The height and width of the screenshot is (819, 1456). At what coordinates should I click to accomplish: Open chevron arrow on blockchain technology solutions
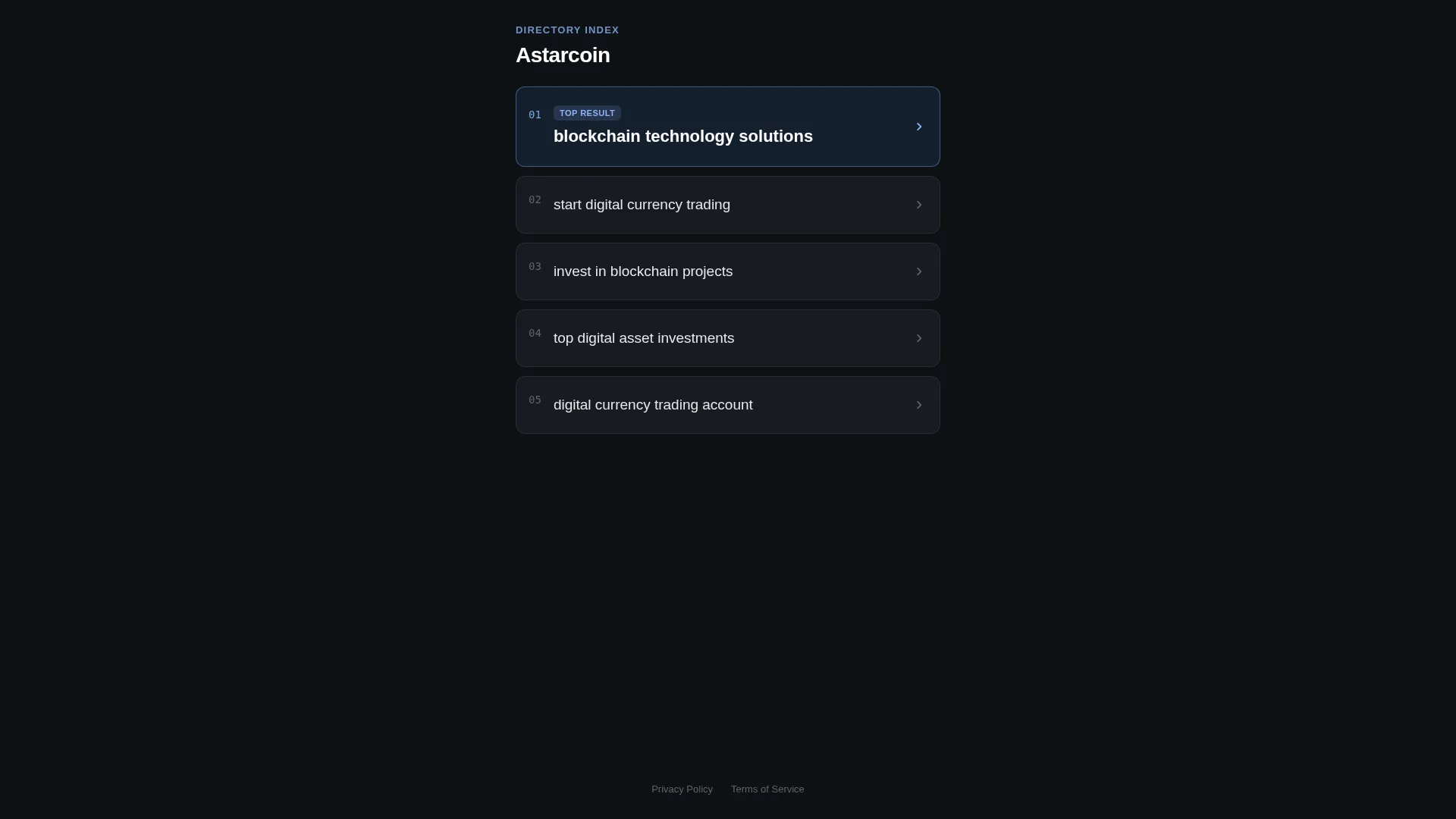(918, 127)
